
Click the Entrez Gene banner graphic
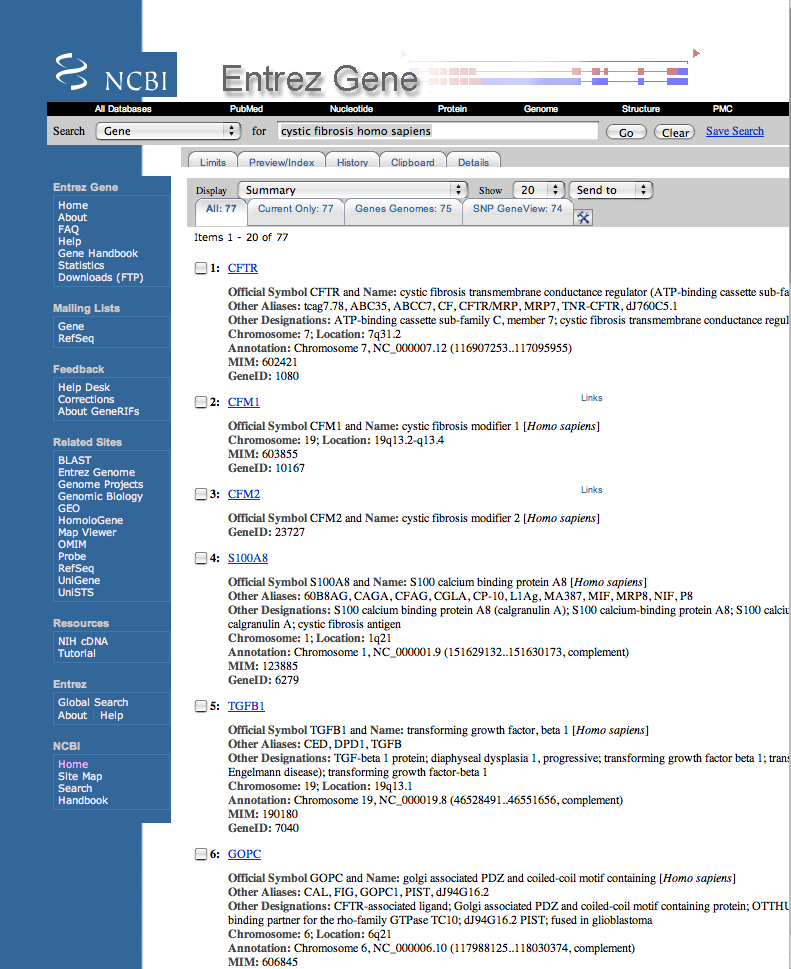coord(320,78)
